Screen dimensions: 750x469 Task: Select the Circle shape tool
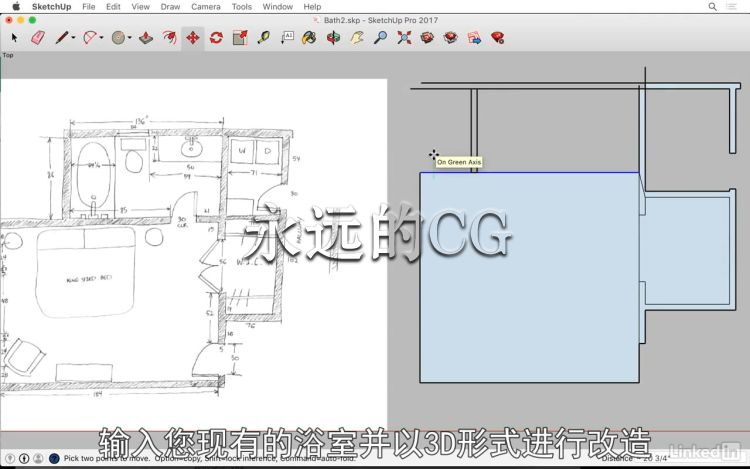point(118,37)
